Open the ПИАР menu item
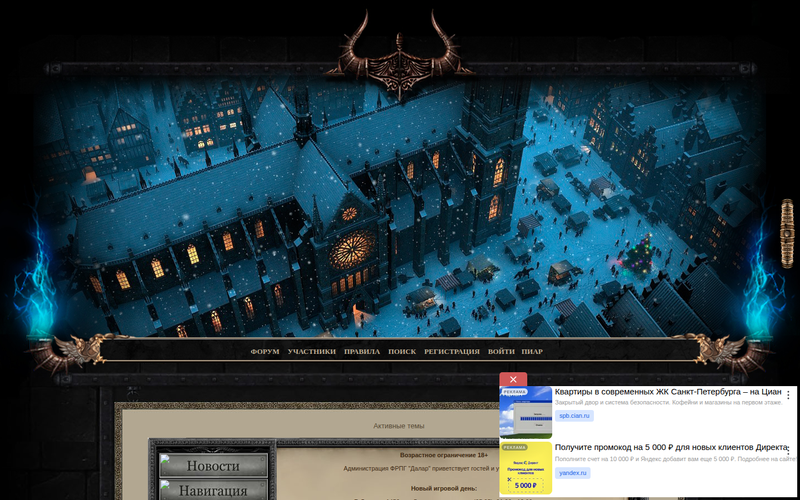Screen dimensions: 800x500 pyautogui.click(x=532, y=352)
